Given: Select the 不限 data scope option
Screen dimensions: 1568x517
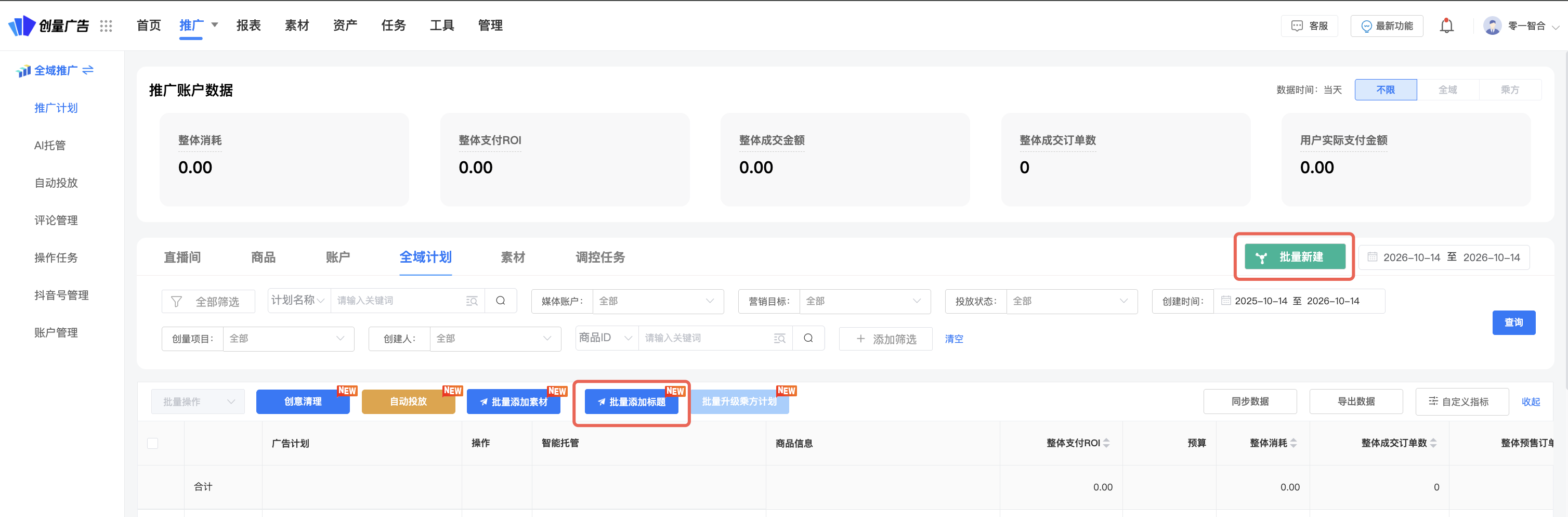Looking at the screenshot, I should pyautogui.click(x=1386, y=89).
